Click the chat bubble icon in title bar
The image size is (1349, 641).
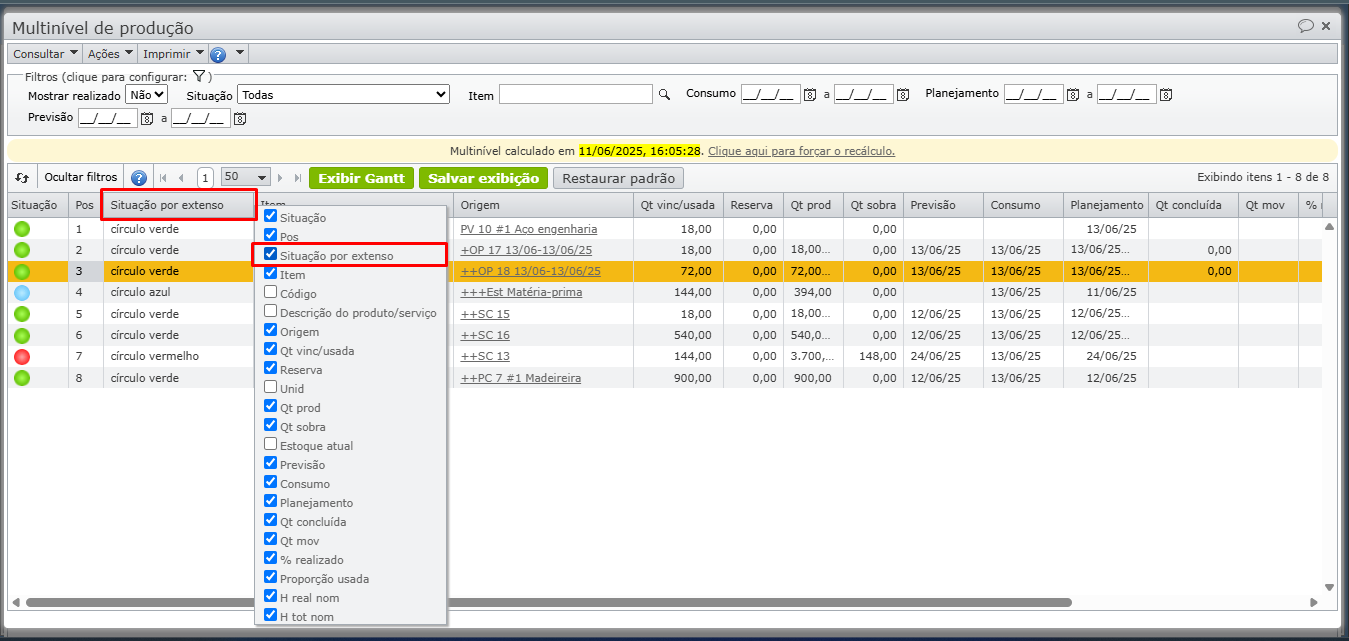[1305, 27]
